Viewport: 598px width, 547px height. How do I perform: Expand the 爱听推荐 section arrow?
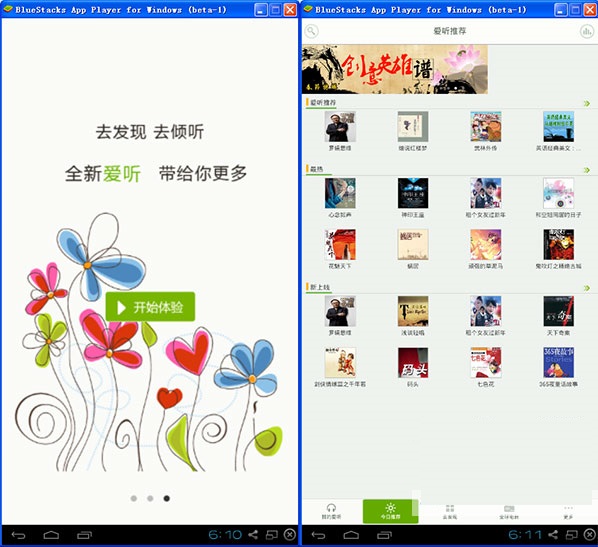pos(587,103)
